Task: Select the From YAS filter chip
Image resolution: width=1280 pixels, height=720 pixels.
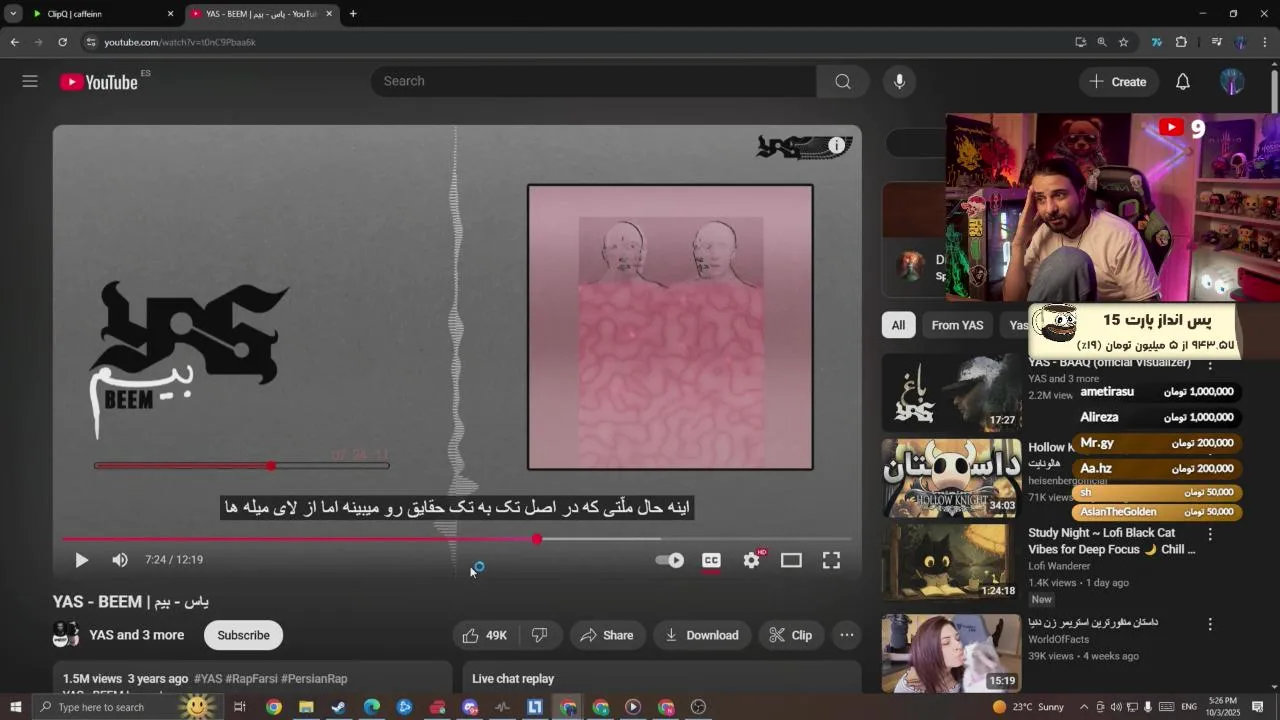Action: (957, 325)
